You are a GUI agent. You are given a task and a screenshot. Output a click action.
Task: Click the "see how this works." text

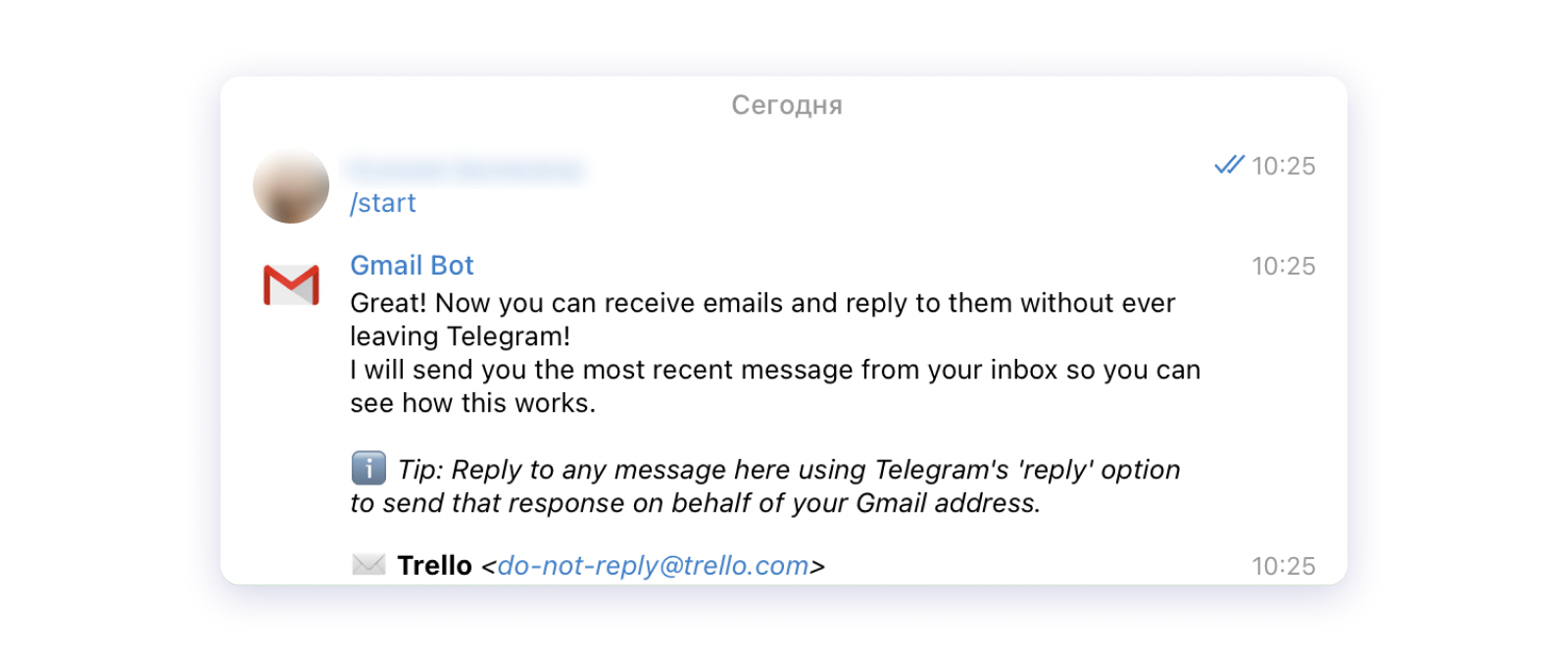coord(472,403)
